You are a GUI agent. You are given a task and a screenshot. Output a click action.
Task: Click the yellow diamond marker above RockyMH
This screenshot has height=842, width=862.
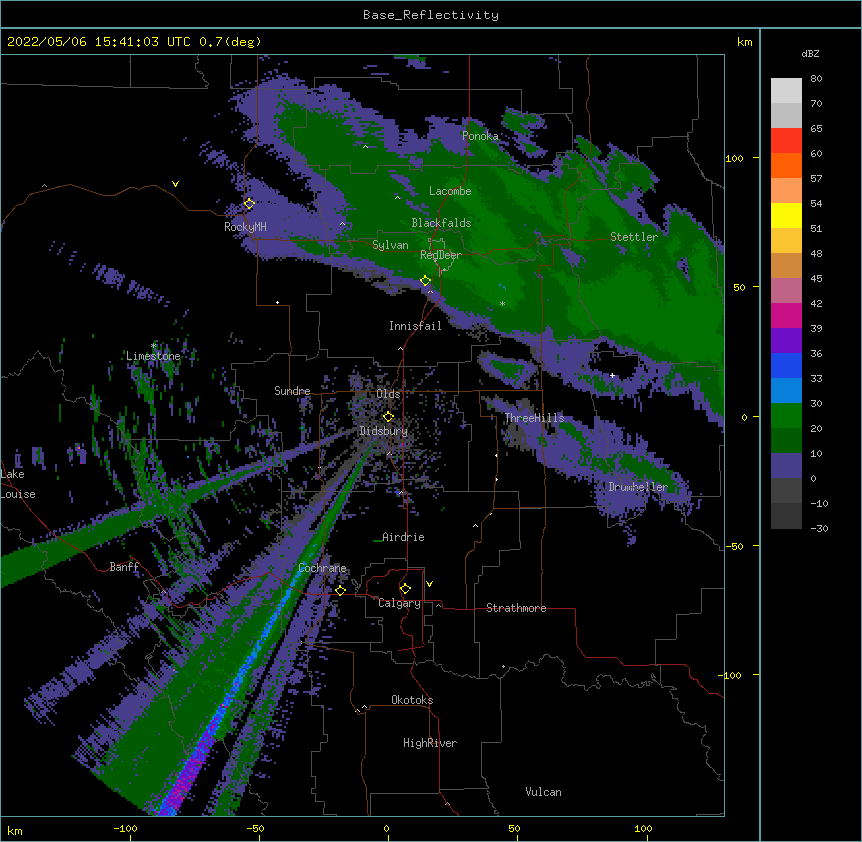click(249, 204)
